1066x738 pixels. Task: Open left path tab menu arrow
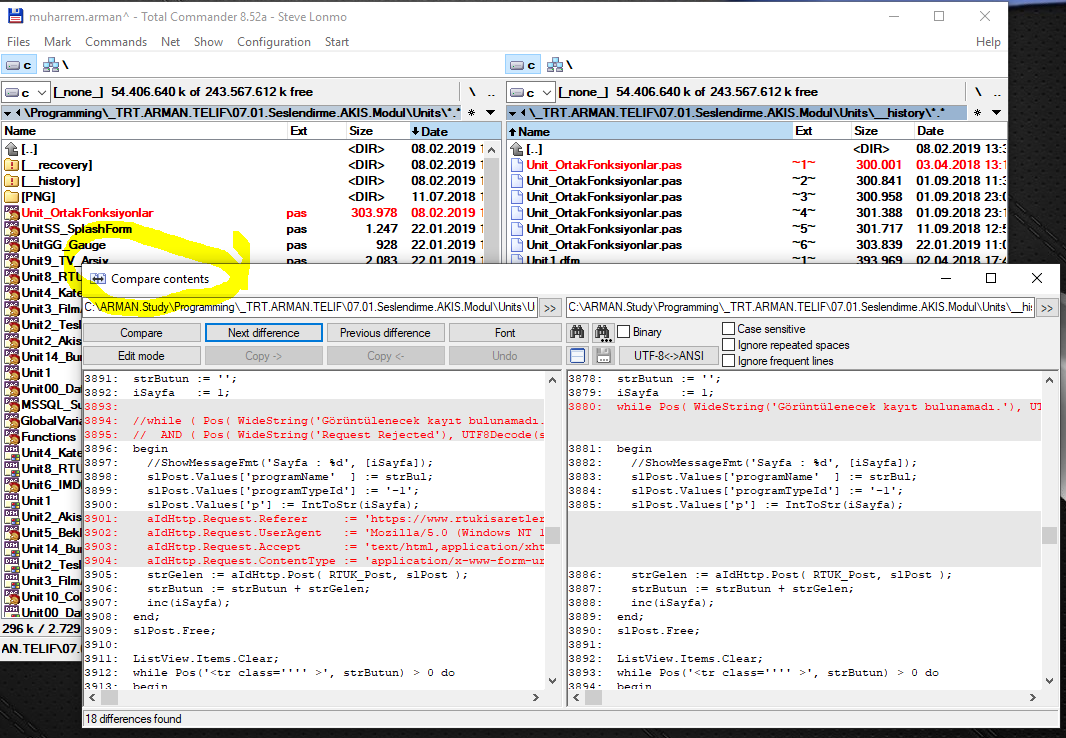(x=7, y=113)
